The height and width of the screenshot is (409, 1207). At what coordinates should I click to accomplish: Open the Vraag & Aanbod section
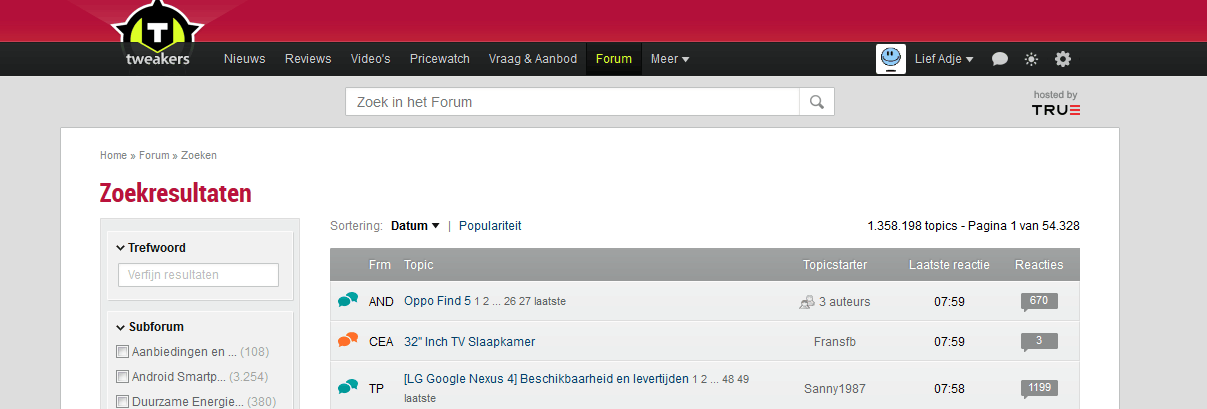tap(532, 59)
